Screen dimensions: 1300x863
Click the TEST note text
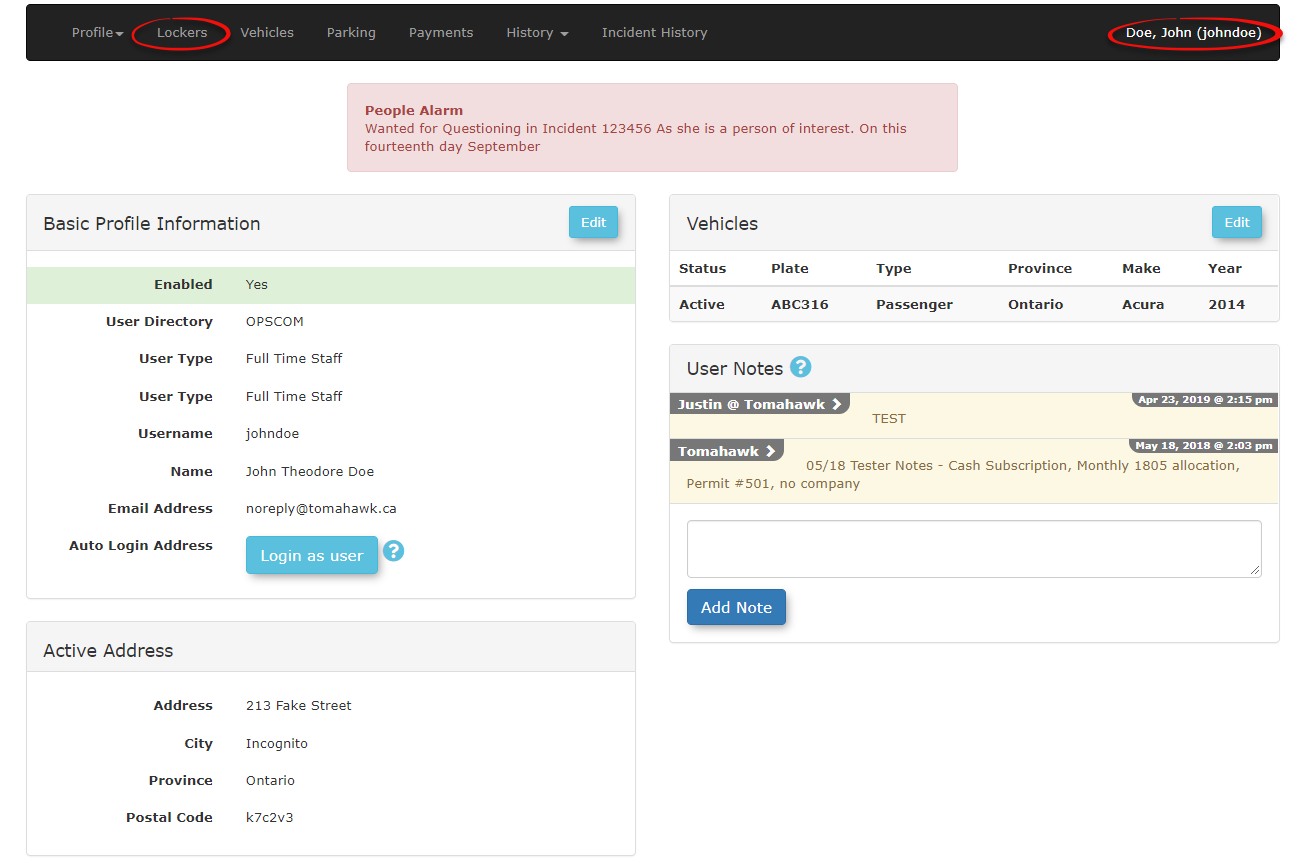click(x=889, y=418)
